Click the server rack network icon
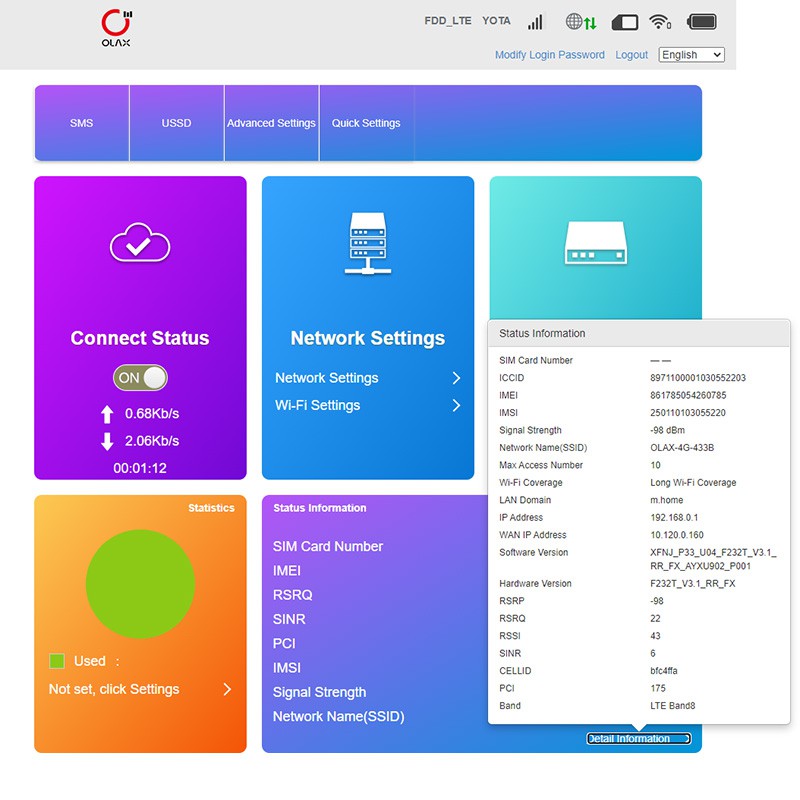 (368, 243)
